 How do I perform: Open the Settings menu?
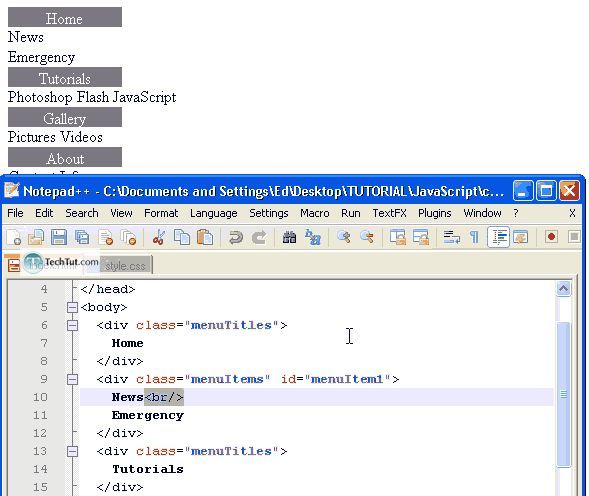pyautogui.click(x=269, y=213)
